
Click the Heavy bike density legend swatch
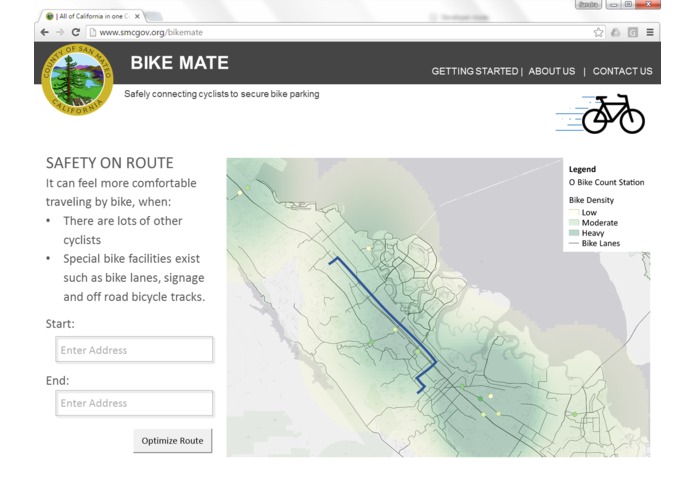[x=574, y=233]
